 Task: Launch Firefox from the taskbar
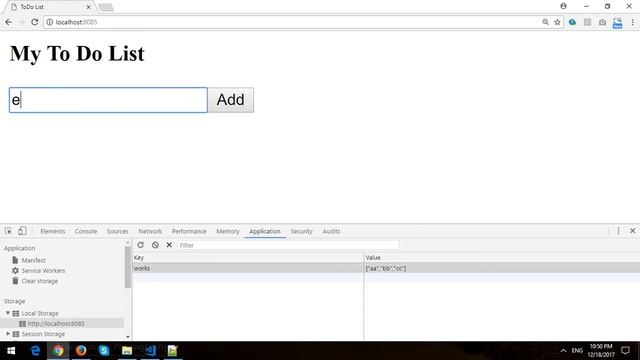click(81, 351)
